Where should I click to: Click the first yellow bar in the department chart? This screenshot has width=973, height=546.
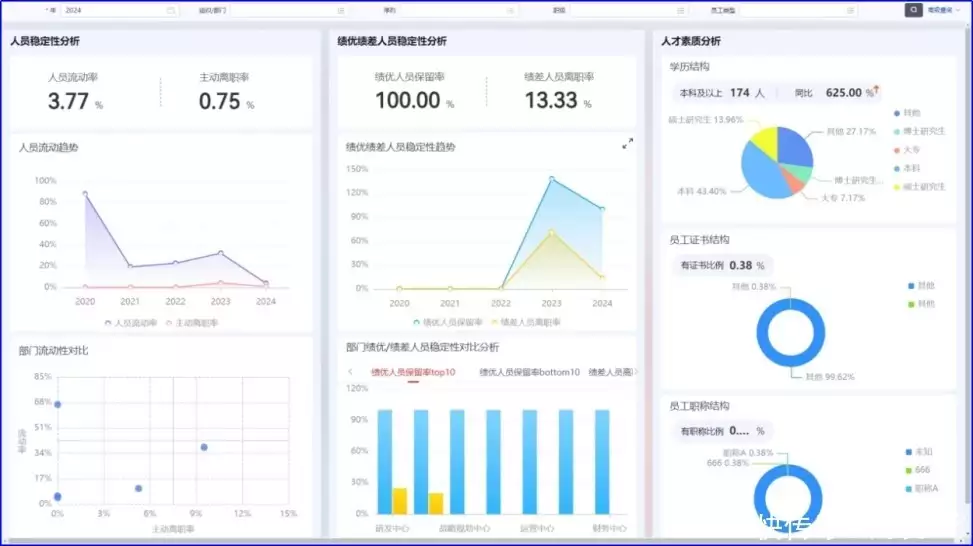tap(400, 501)
